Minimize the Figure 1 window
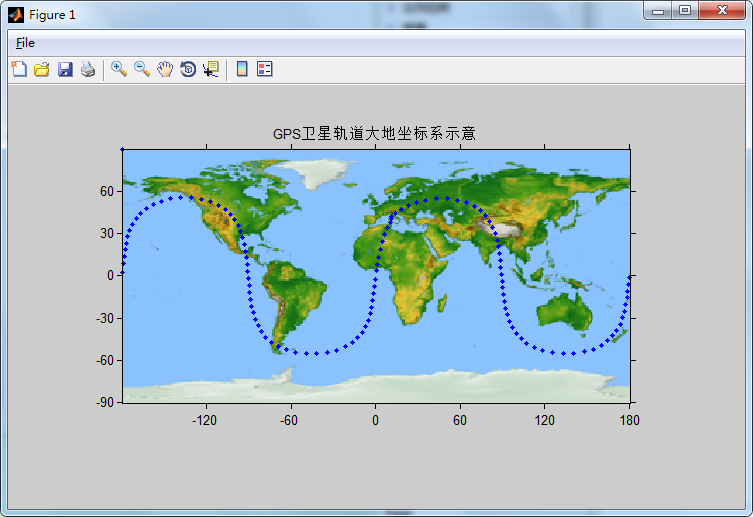The height and width of the screenshot is (517, 753). click(659, 11)
